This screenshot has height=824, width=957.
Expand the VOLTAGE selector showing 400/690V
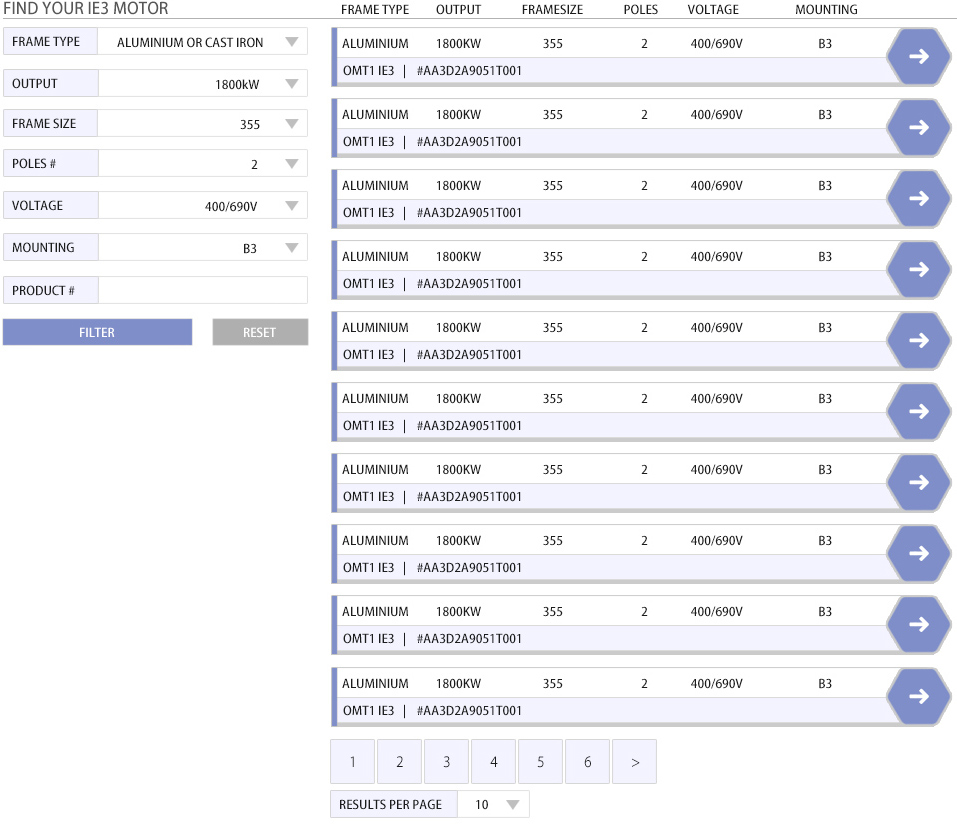[x=291, y=205]
